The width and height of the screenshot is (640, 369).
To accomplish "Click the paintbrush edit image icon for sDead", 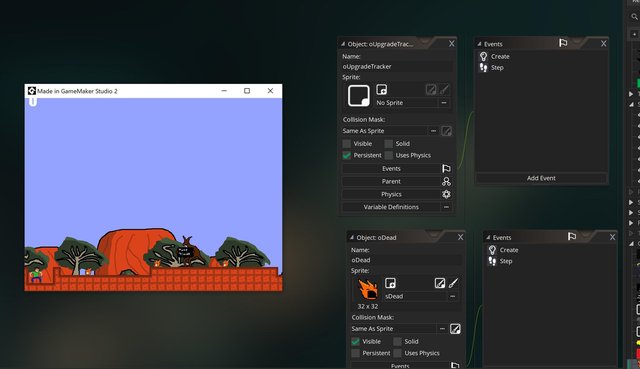I will [453, 283].
